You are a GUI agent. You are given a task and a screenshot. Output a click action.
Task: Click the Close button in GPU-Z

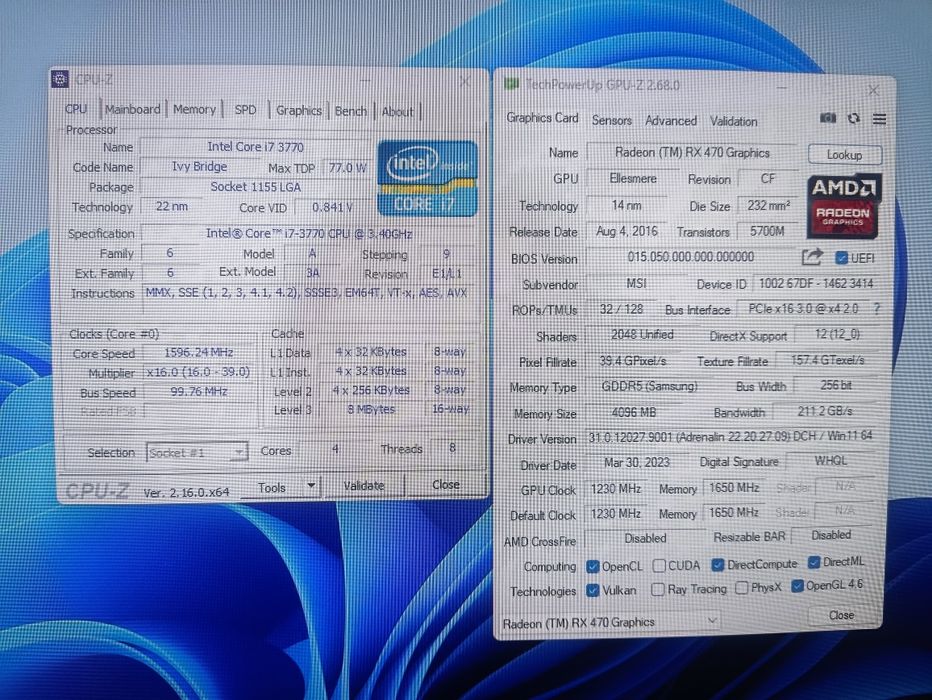[x=841, y=615]
